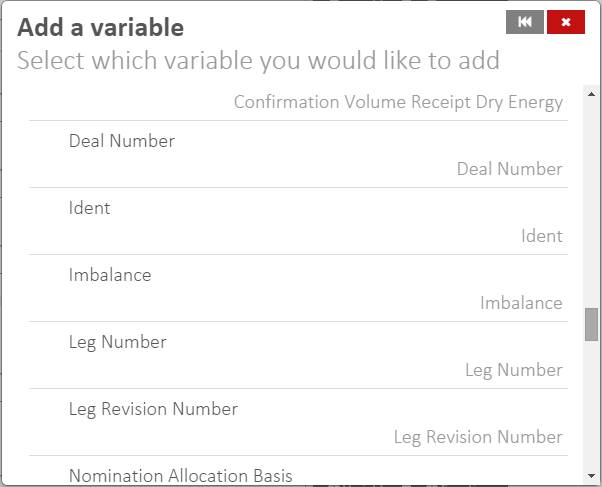
Task: Click the gray Deal Number description
Action: coord(509,169)
